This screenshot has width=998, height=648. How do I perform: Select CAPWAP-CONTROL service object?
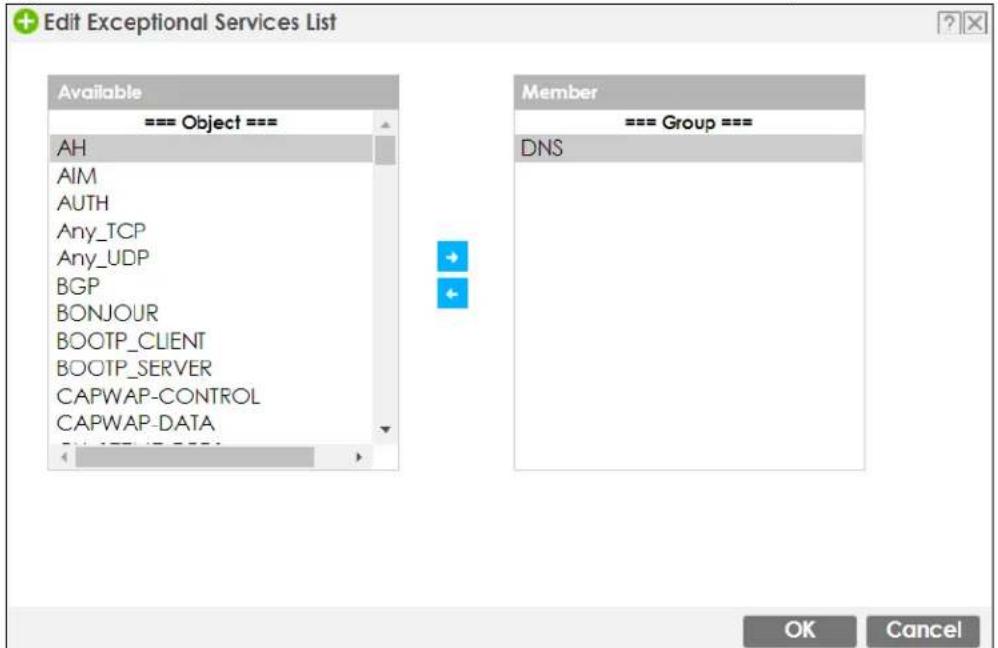tap(211, 396)
